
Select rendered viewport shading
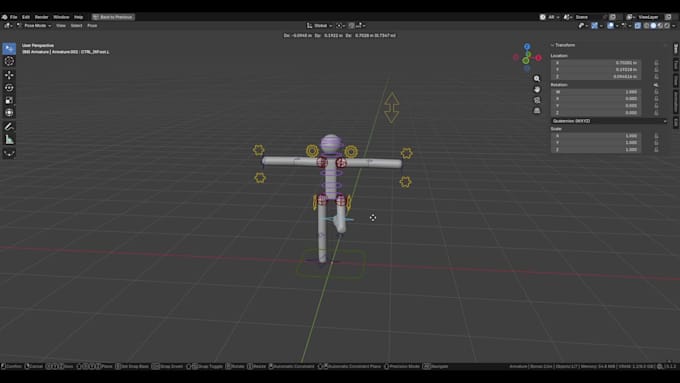point(667,26)
